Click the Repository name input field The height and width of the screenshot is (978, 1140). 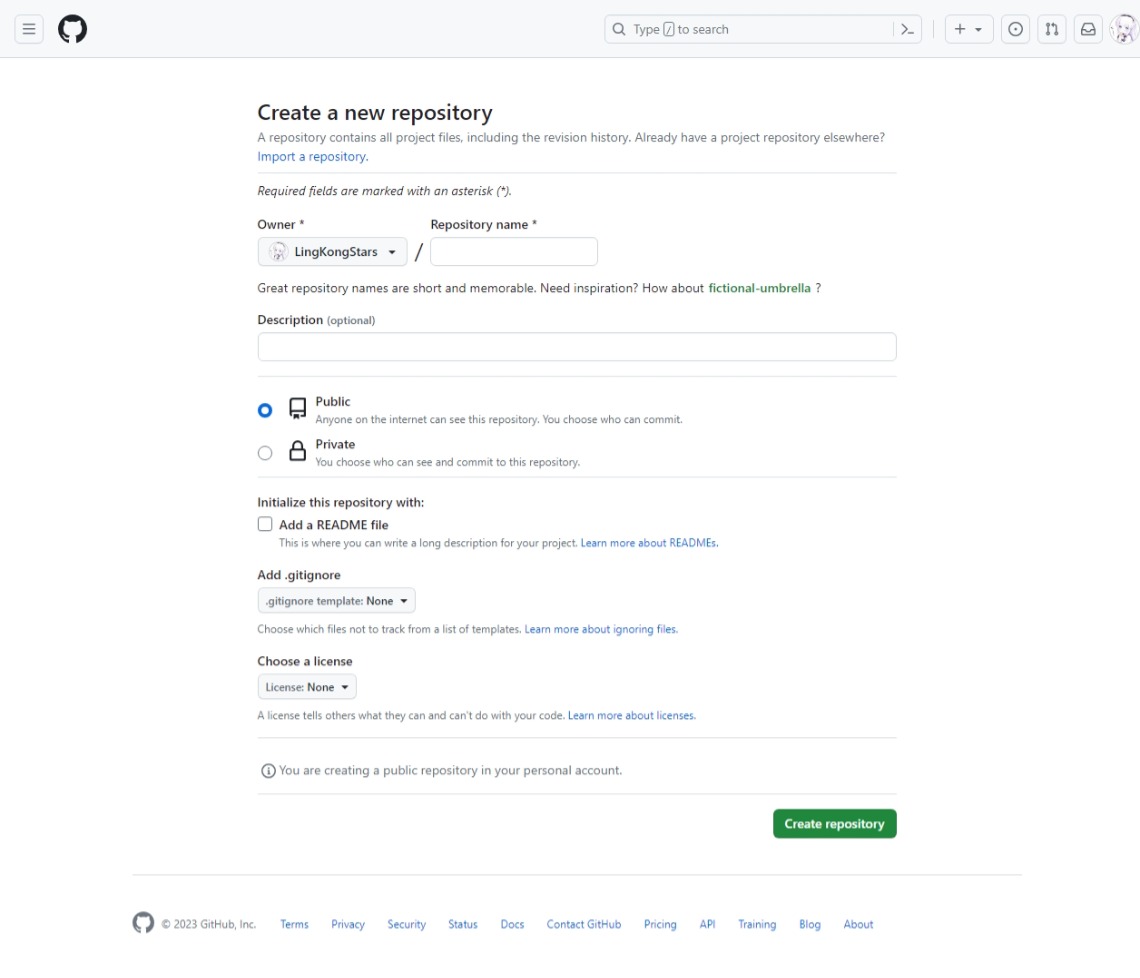click(x=514, y=252)
